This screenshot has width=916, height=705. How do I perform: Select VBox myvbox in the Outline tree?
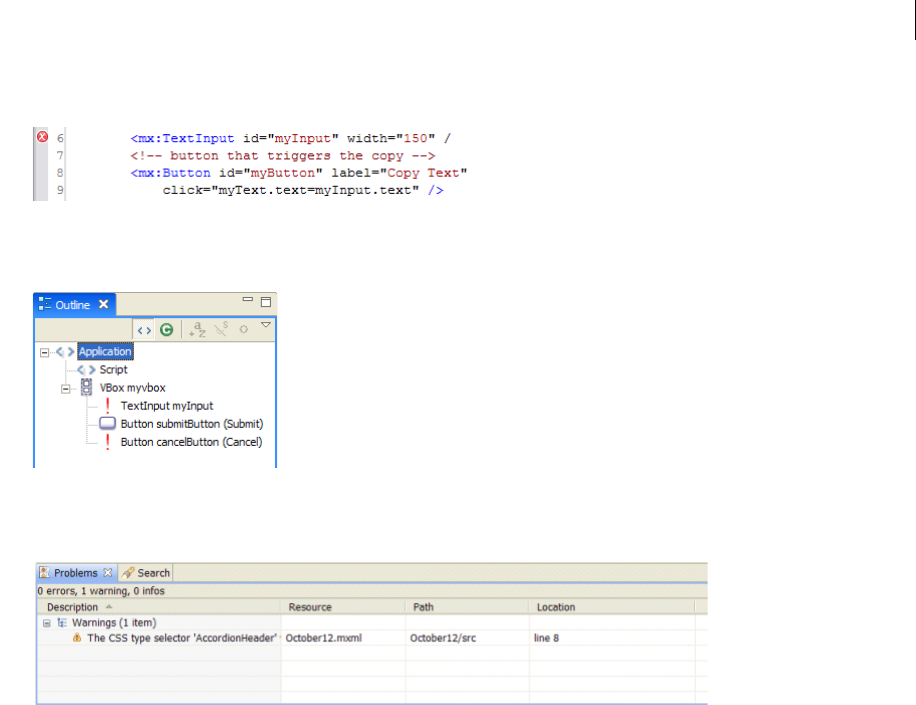pos(133,388)
